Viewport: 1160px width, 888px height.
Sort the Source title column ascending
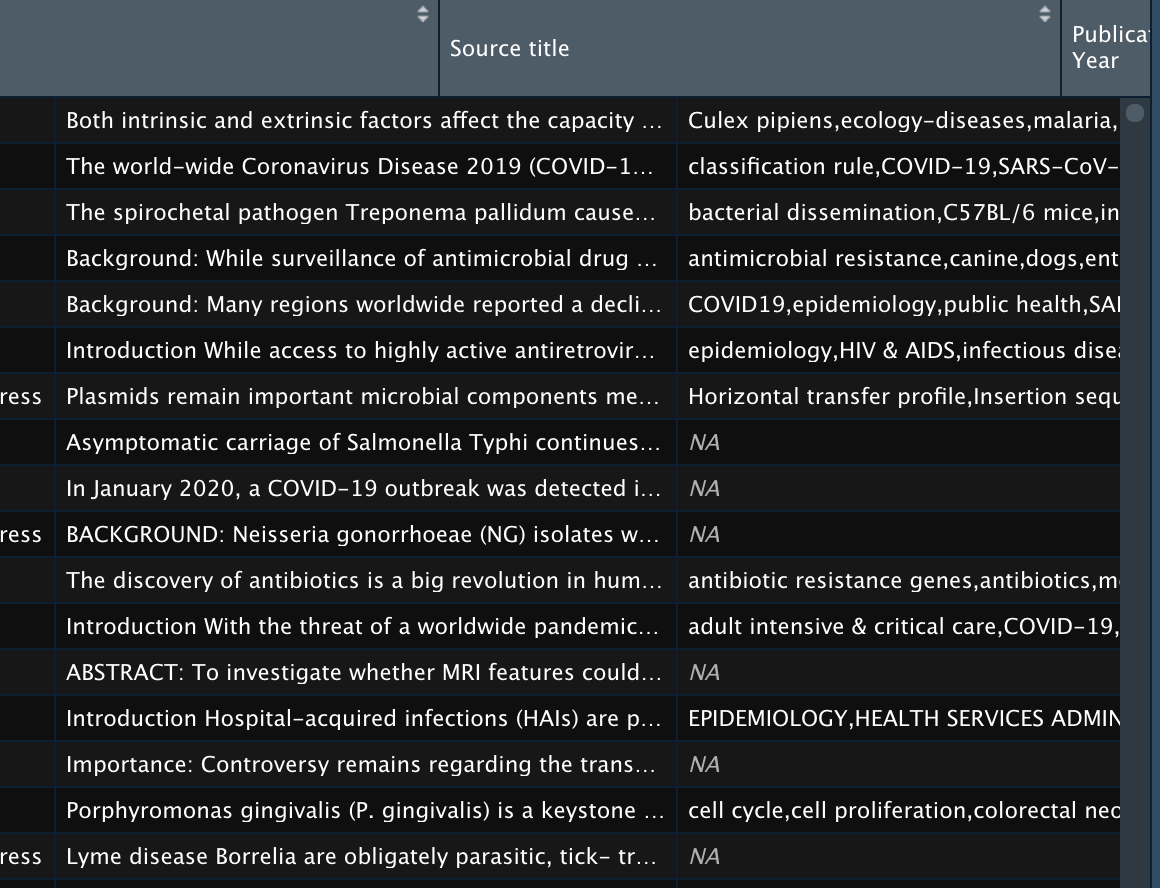1044,9
